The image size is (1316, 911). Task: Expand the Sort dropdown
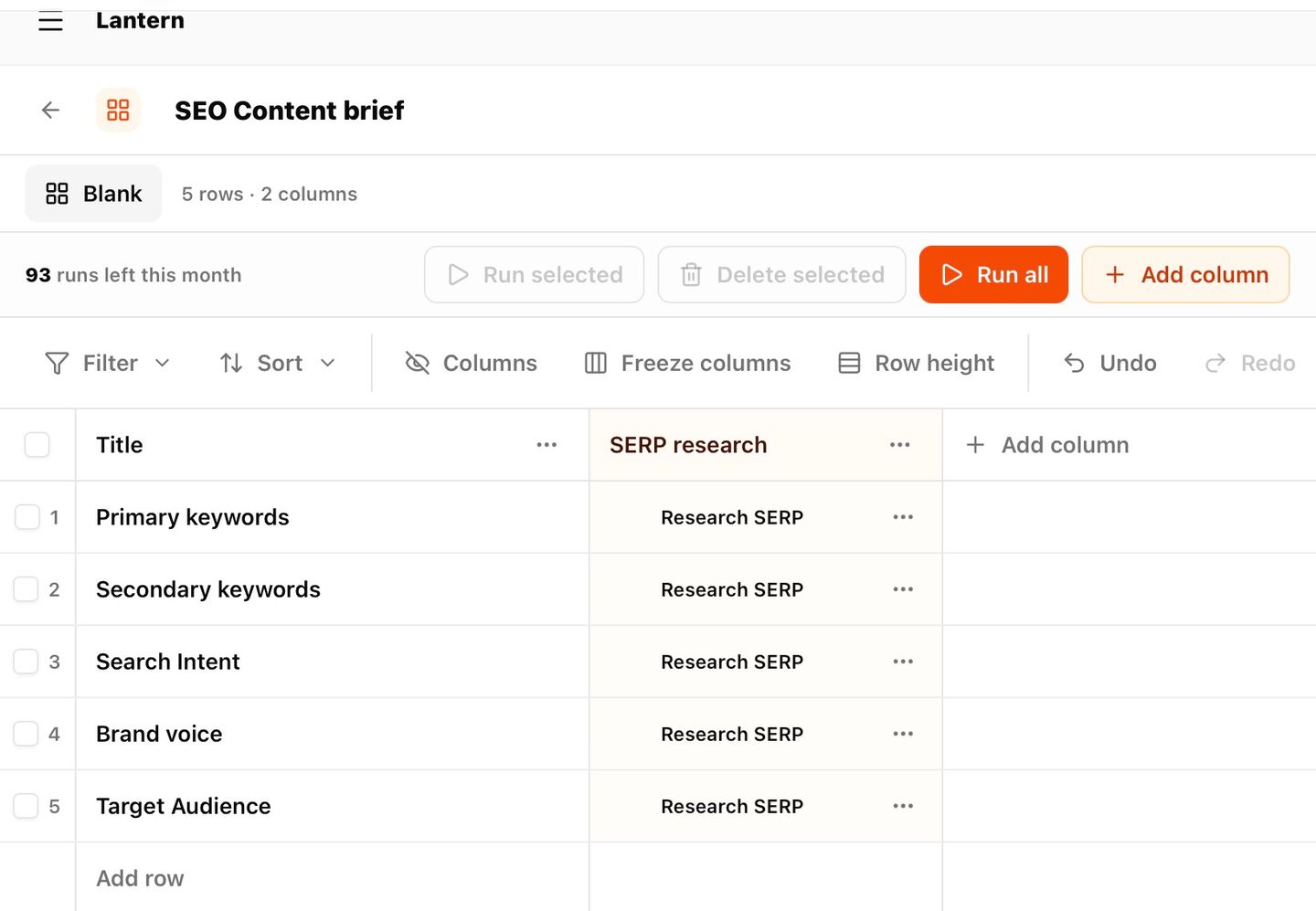coord(278,364)
